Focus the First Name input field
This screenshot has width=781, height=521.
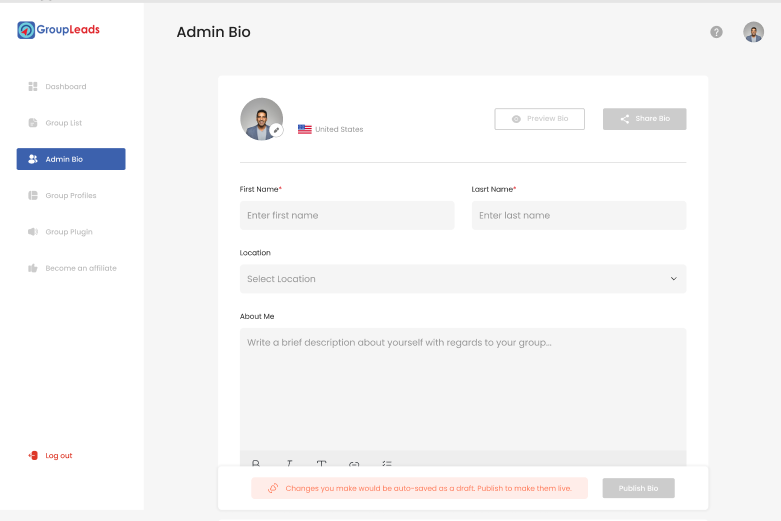pyautogui.click(x=347, y=215)
